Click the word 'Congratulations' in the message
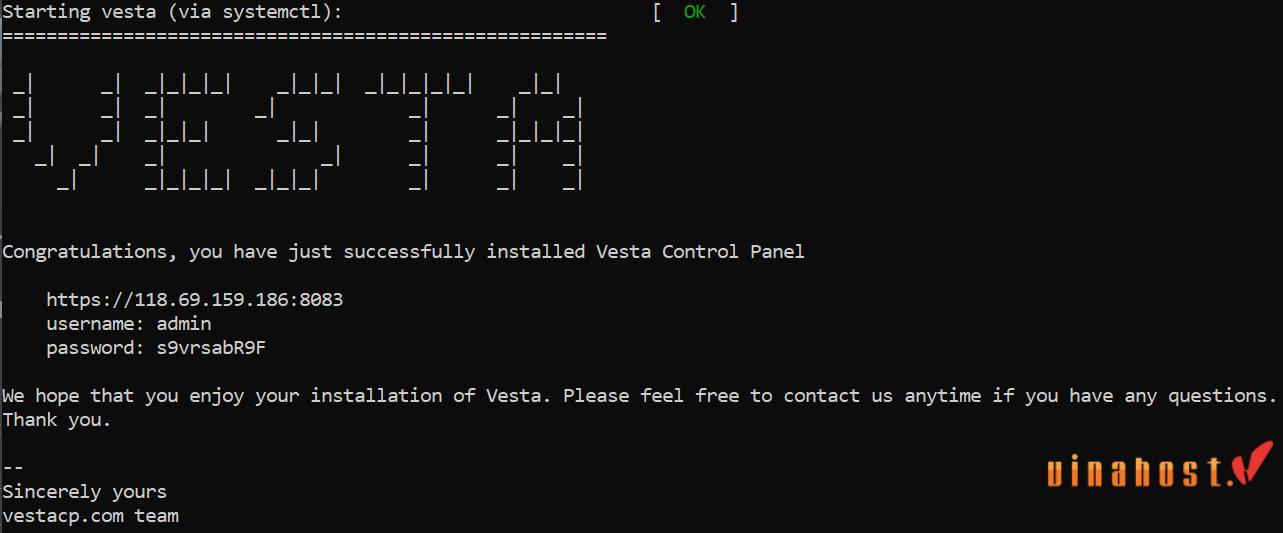This screenshot has height=533, width=1283. [x=90, y=252]
